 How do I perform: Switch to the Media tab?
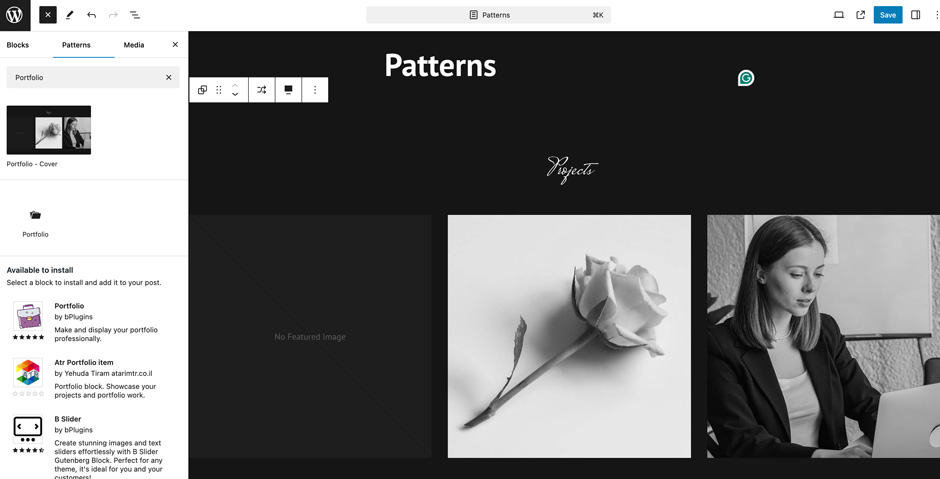134,45
